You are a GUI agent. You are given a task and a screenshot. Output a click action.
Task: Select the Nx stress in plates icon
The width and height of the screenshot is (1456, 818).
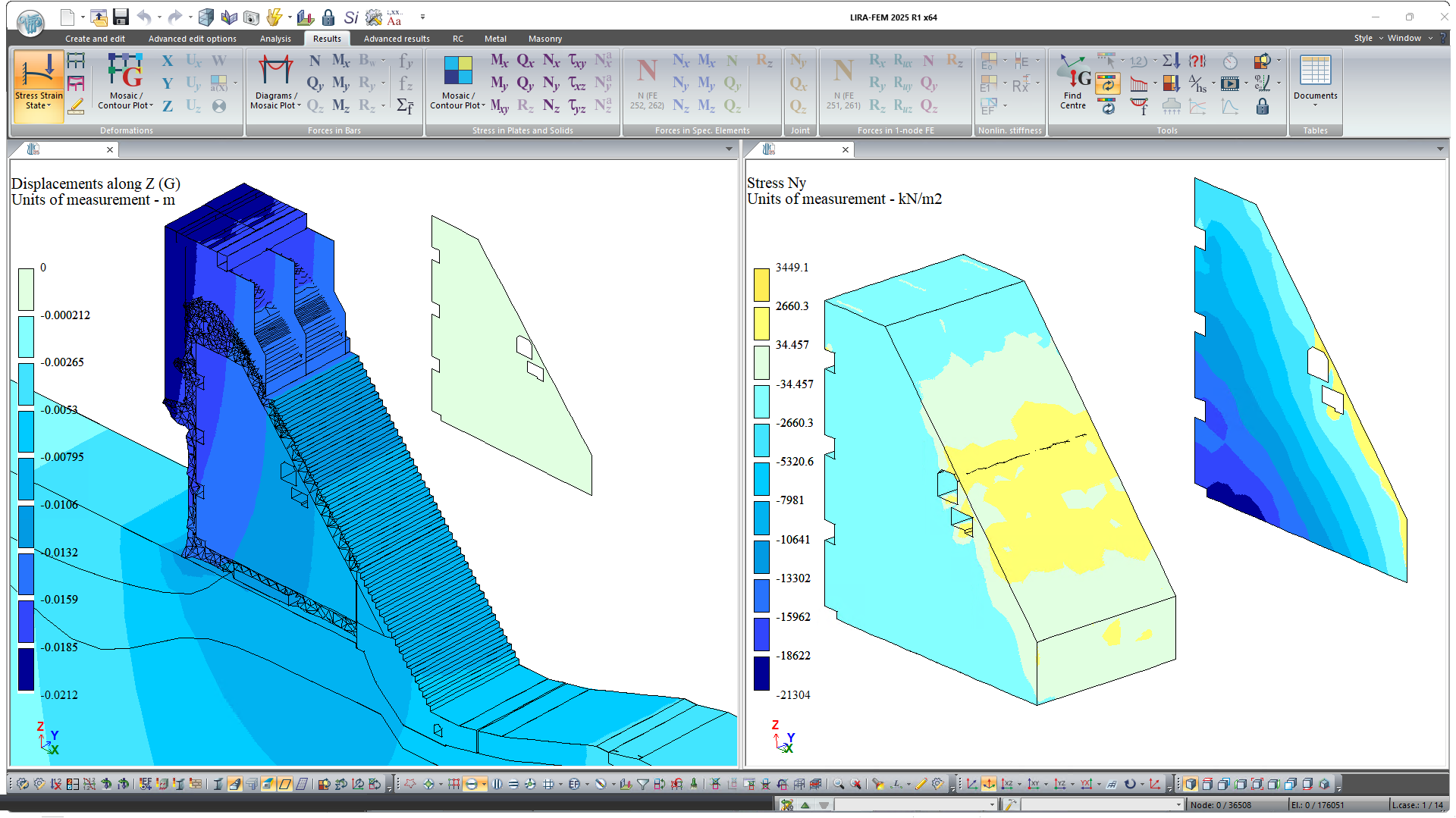click(551, 61)
